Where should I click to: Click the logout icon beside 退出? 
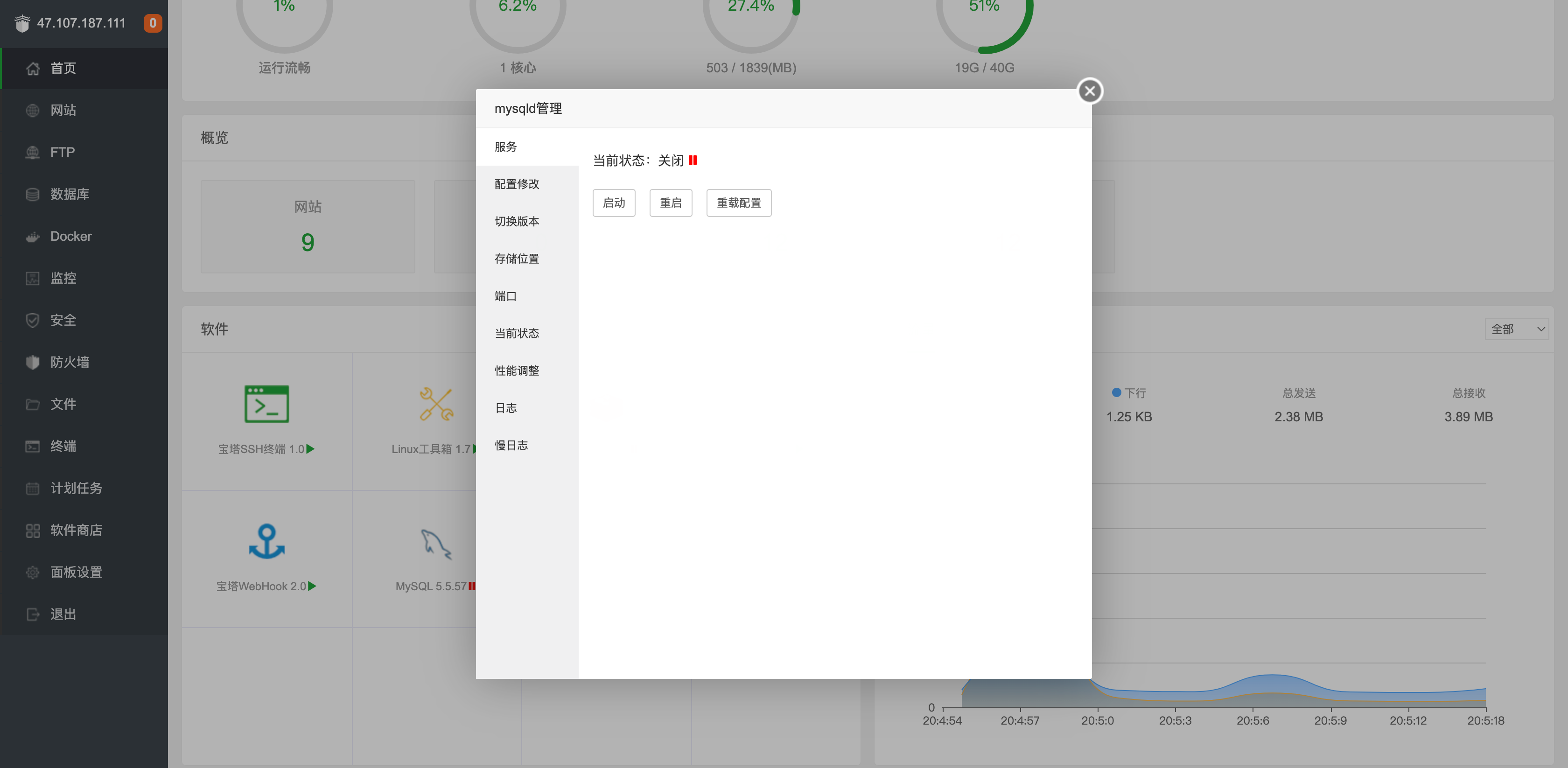pyautogui.click(x=33, y=614)
